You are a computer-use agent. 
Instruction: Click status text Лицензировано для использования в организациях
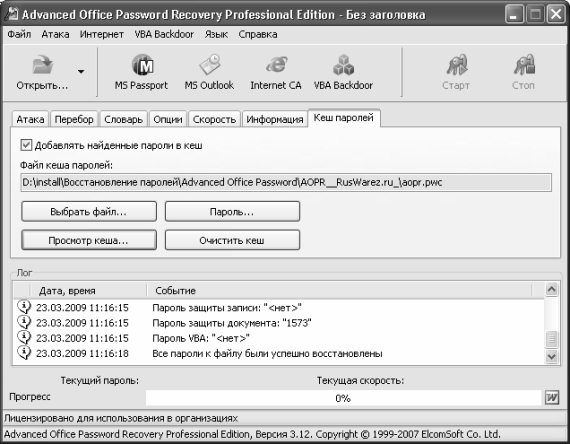[121, 418]
